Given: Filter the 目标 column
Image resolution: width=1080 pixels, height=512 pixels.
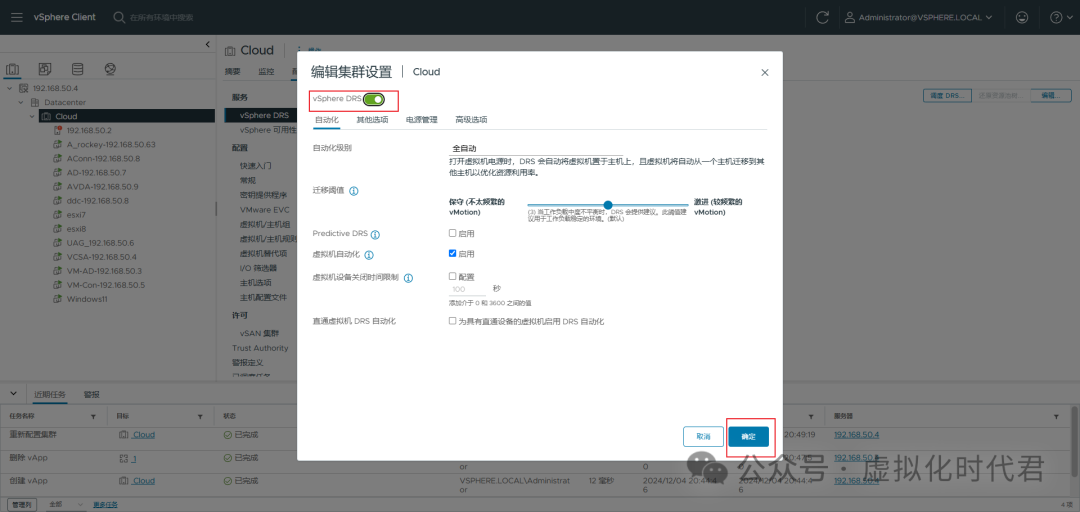Looking at the screenshot, I should [200, 418].
